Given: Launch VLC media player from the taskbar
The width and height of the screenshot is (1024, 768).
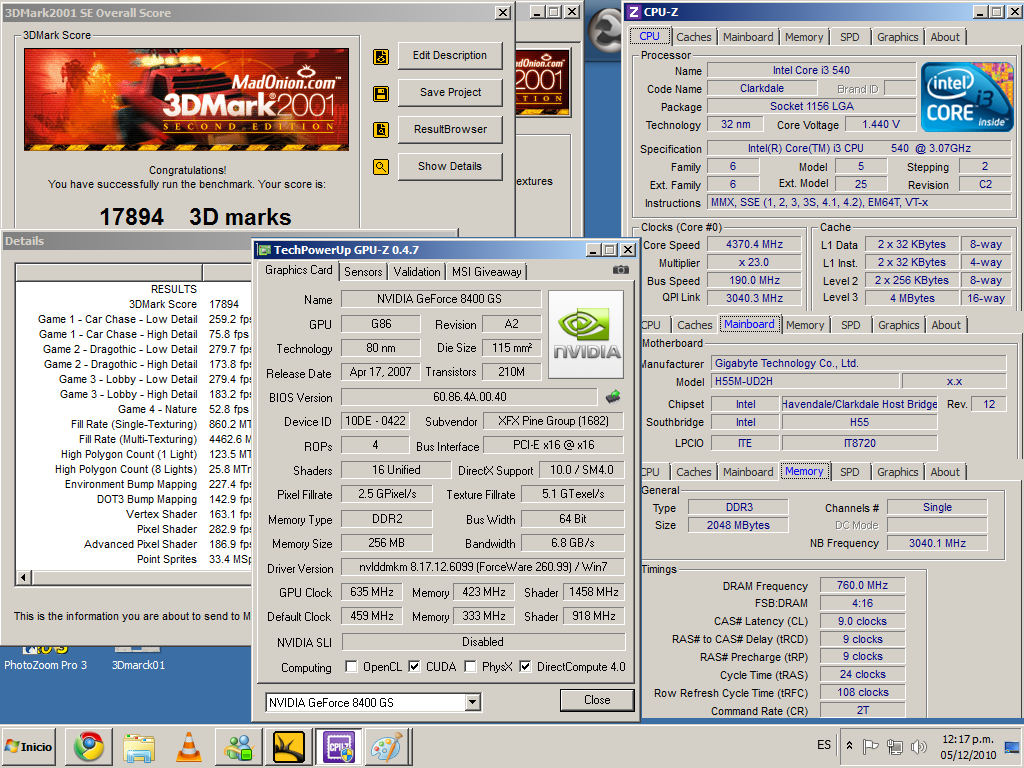Looking at the screenshot, I should tap(189, 747).
